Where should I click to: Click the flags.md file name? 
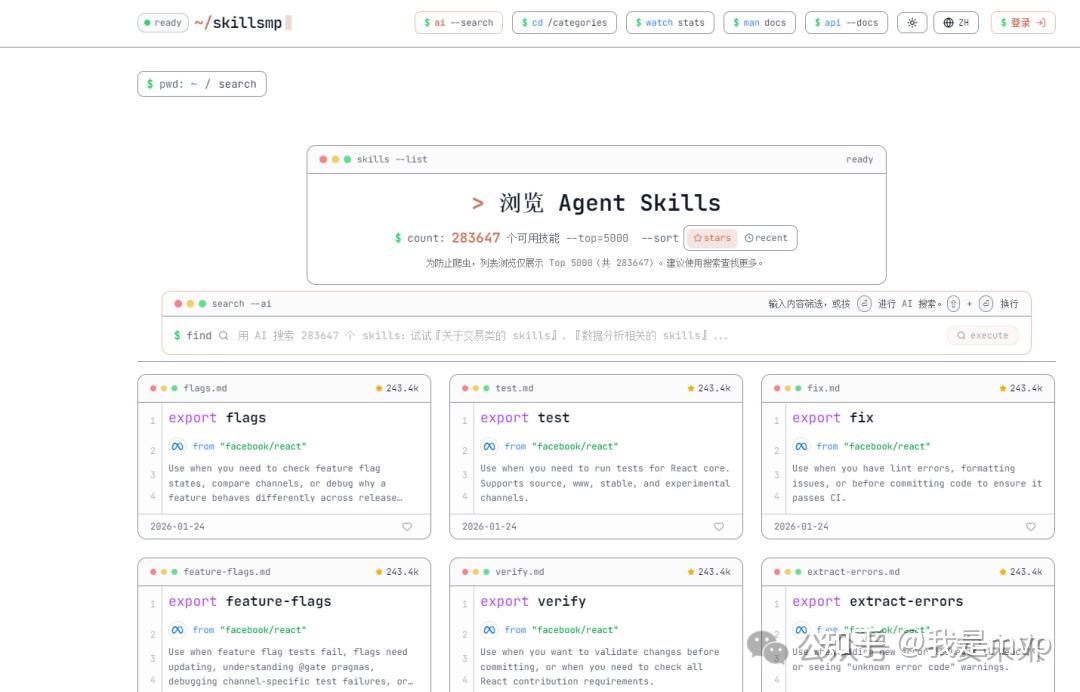pyautogui.click(x=205, y=388)
